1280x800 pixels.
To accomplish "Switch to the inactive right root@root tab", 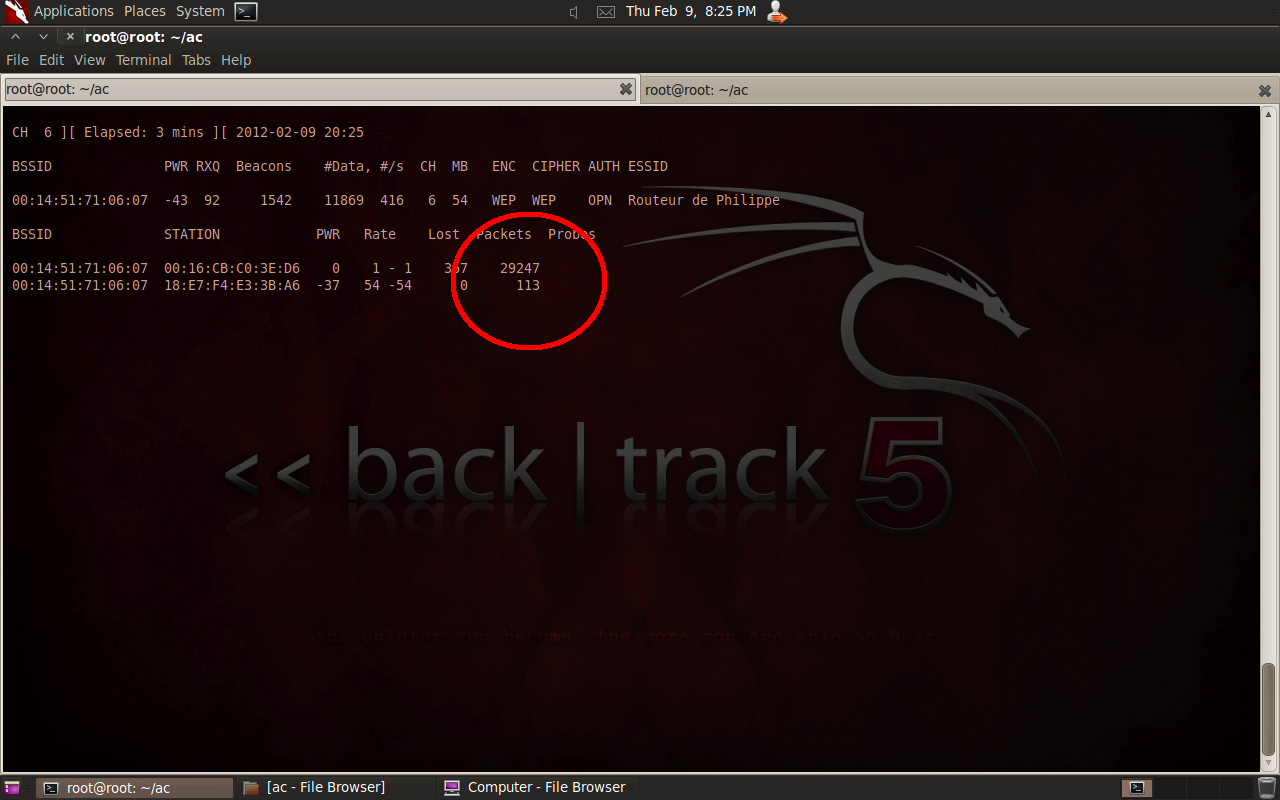I will pos(959,90).
